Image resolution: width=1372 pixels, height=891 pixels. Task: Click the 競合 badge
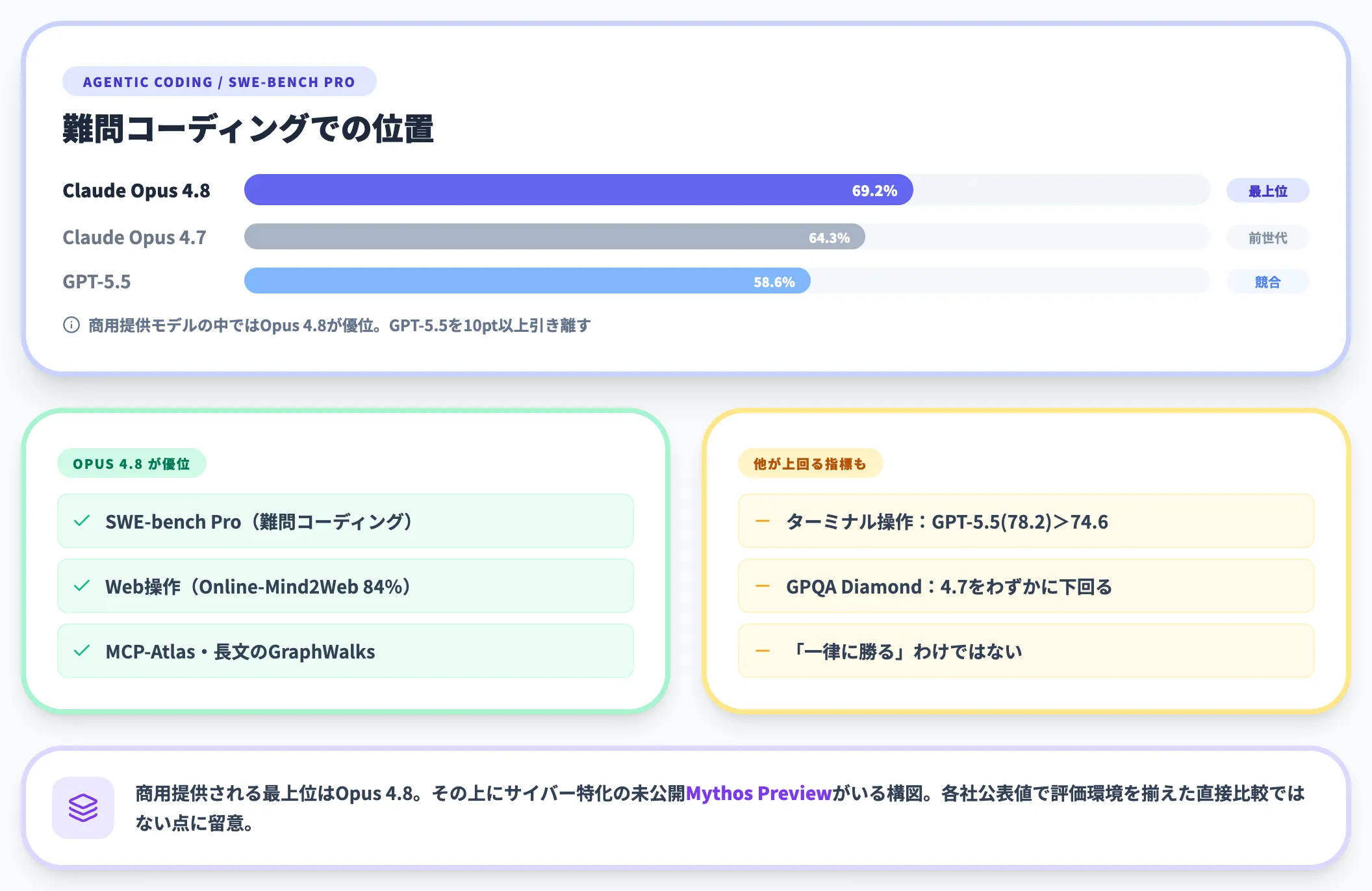pyautogui.click(x=1267, y=282)
